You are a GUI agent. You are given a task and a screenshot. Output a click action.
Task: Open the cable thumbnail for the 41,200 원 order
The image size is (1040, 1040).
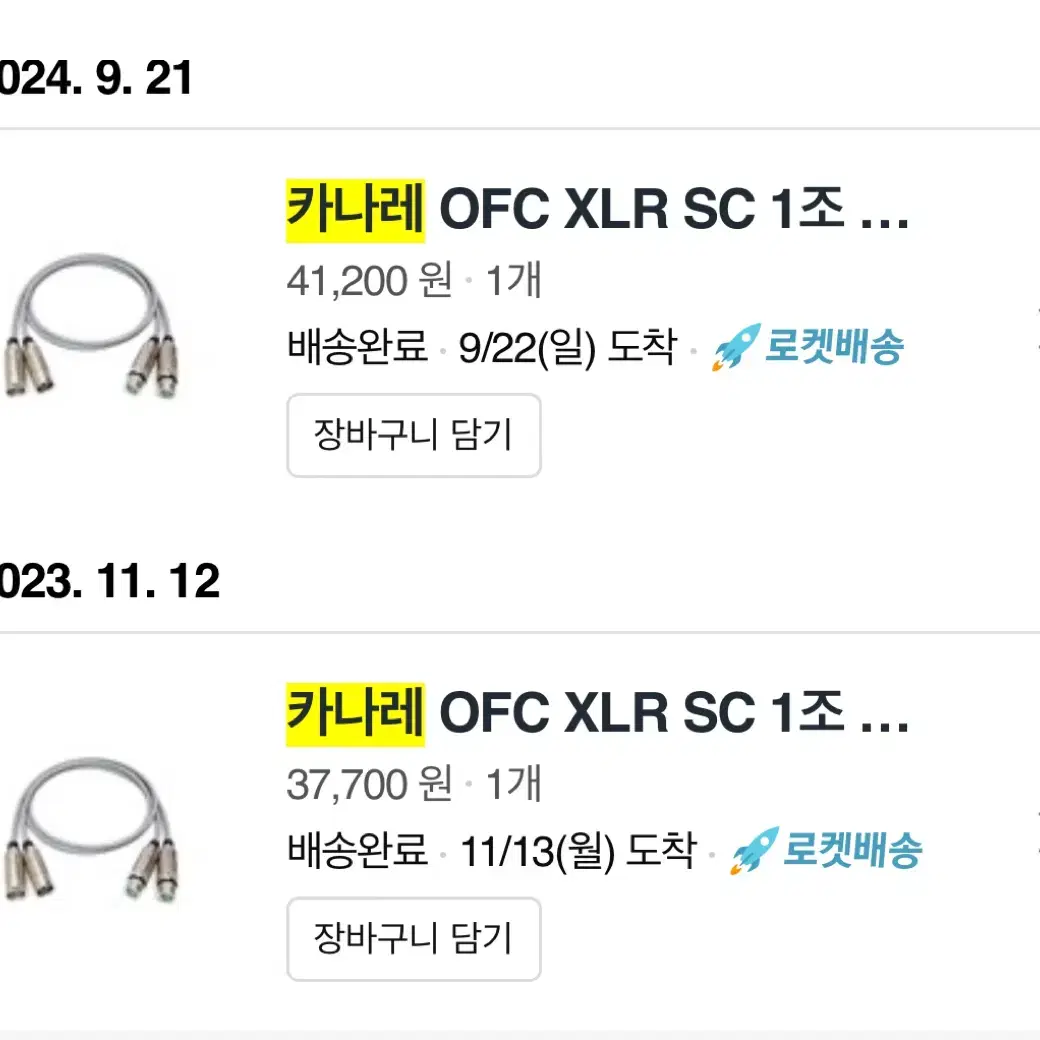click(88, 325)
